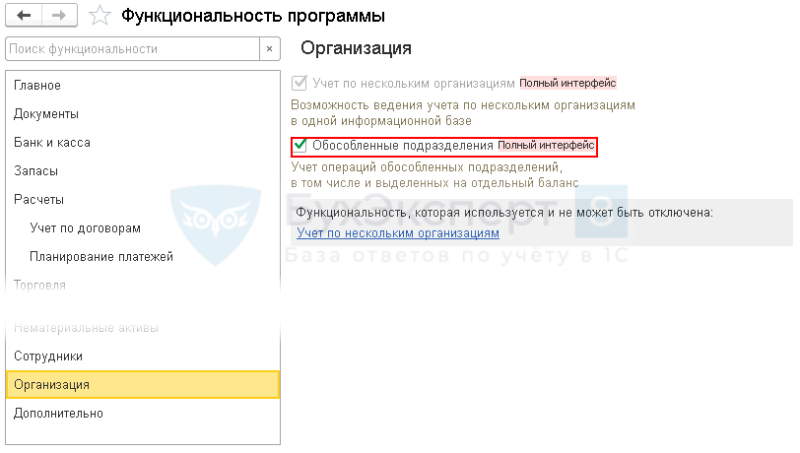This screenshot has width=800, height=453.
Task: Click inside Поиск функциональности search field
Action: click(x=133, y=49)
